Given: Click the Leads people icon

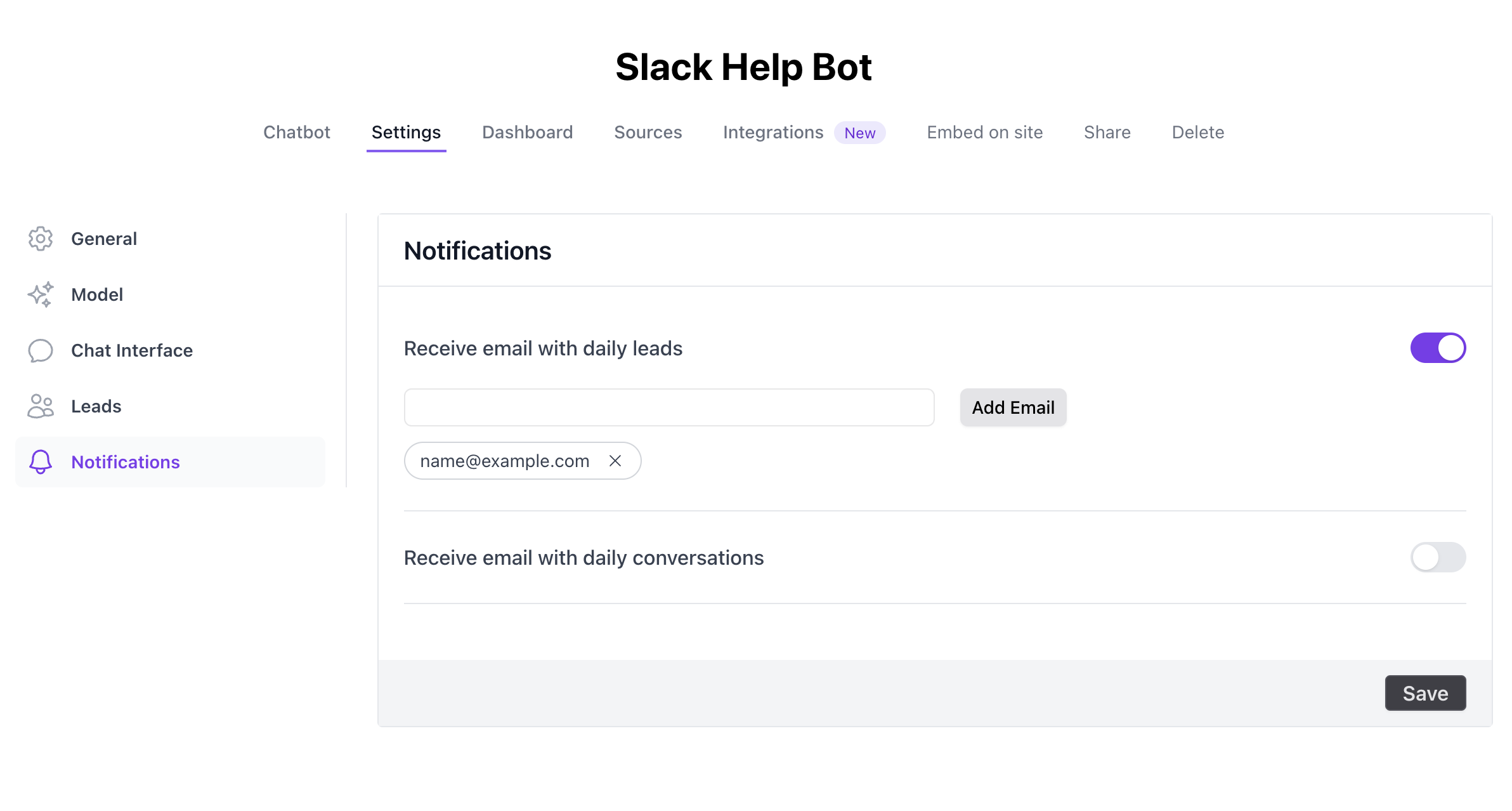Looking at the screenshot, I should (41, 406).
